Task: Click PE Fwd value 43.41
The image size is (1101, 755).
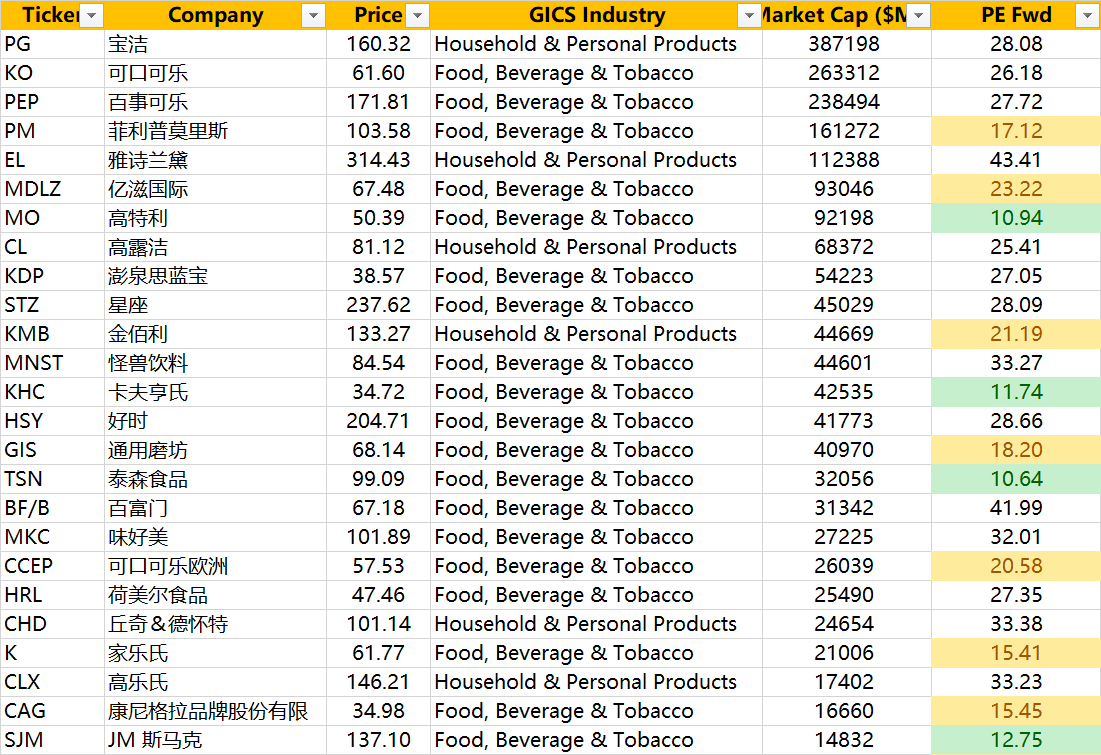Action: [x=1016, y=160]
